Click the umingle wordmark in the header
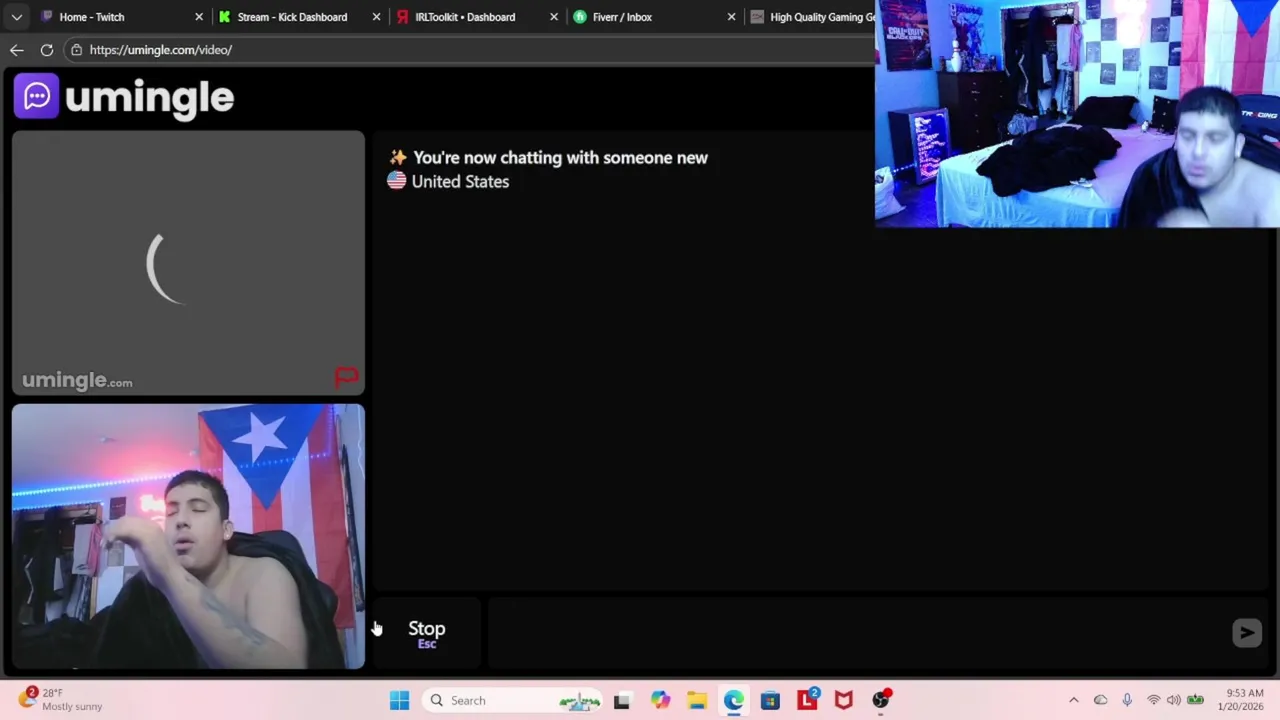The width and height of the screenshot is (1280, 720). [x=149, y=98]
